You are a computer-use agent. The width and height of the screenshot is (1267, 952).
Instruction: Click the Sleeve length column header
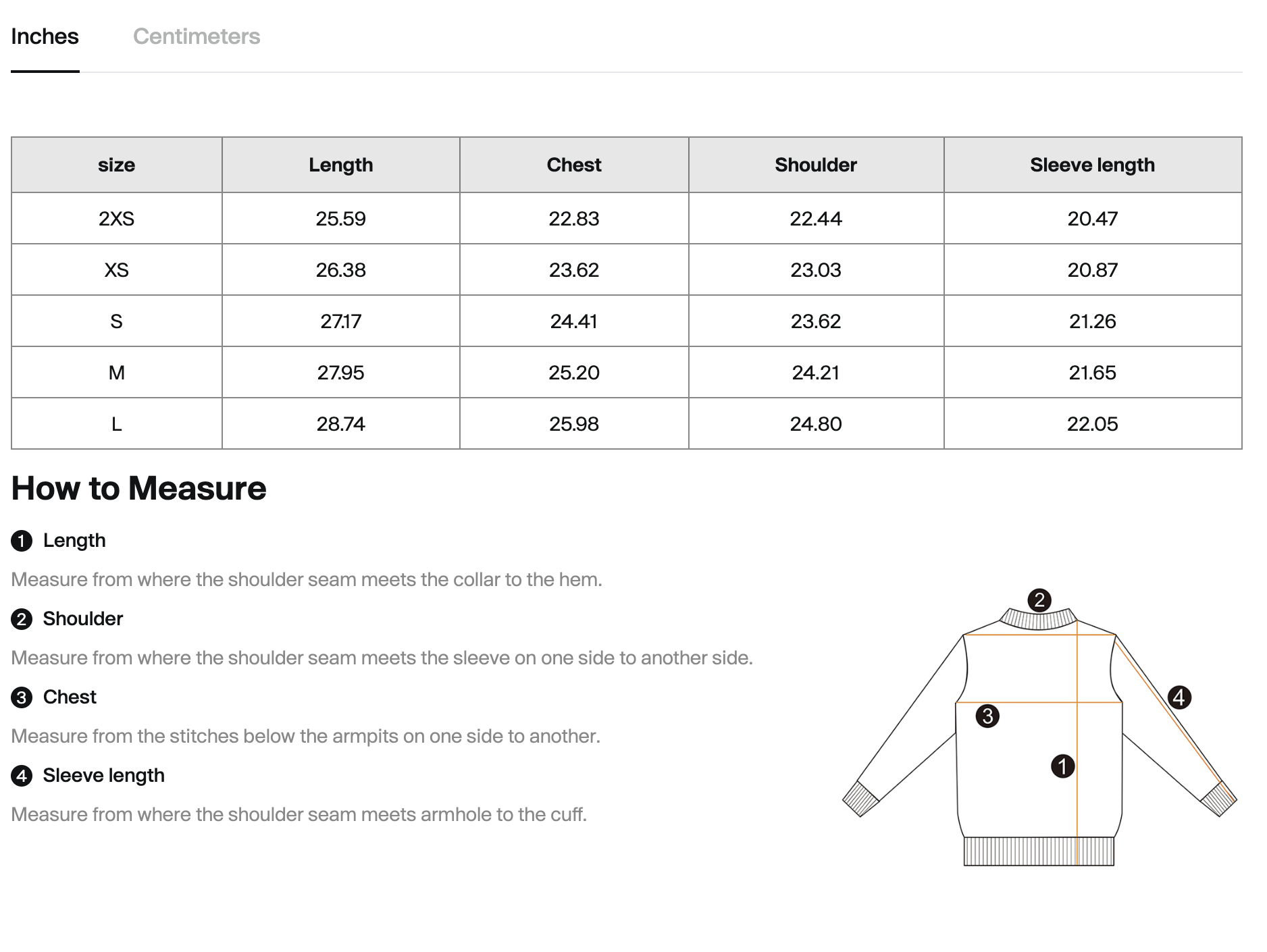point(1092,165)
